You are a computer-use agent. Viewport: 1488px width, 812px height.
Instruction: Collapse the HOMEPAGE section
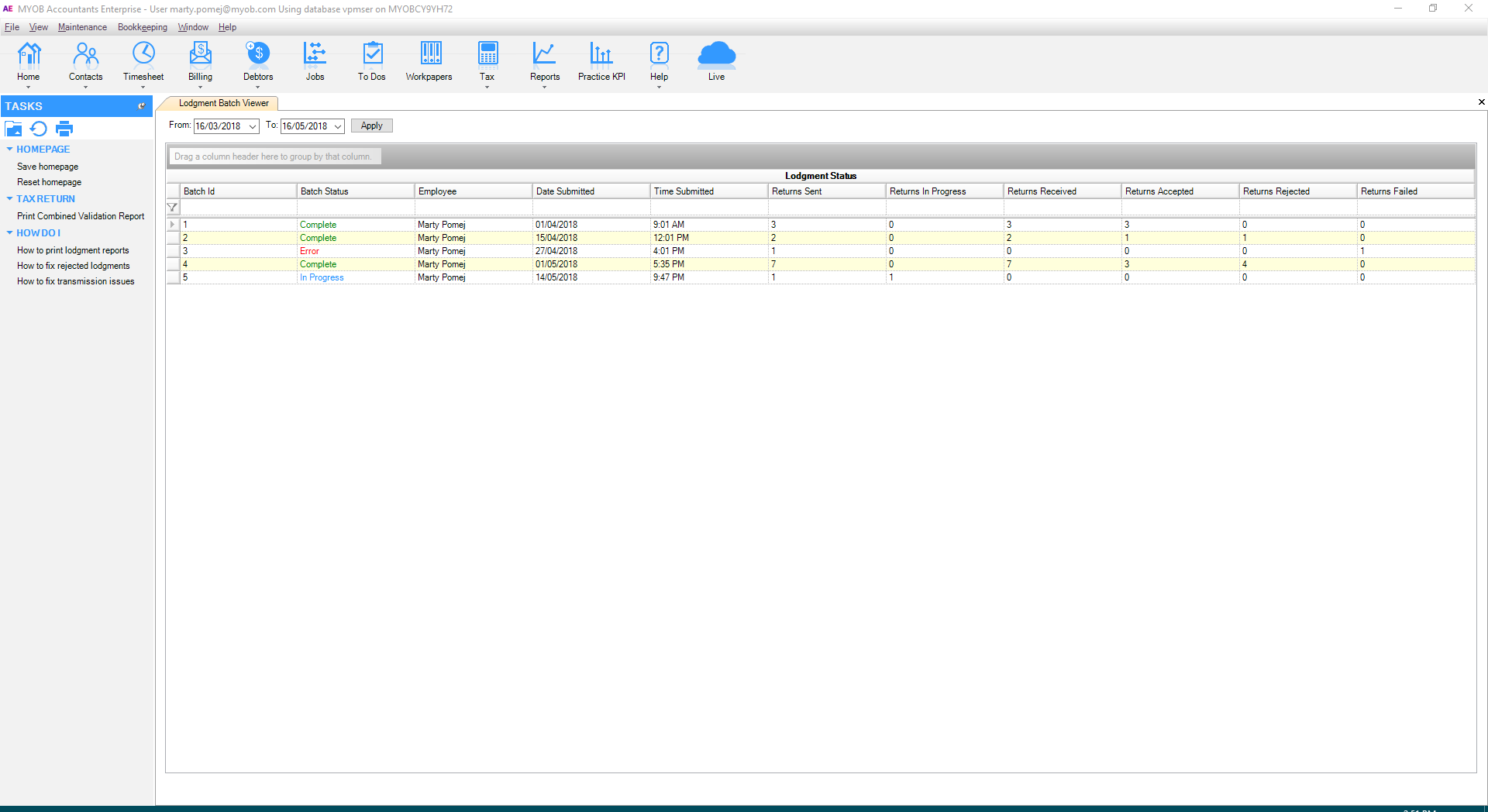[x=10, y=149]
